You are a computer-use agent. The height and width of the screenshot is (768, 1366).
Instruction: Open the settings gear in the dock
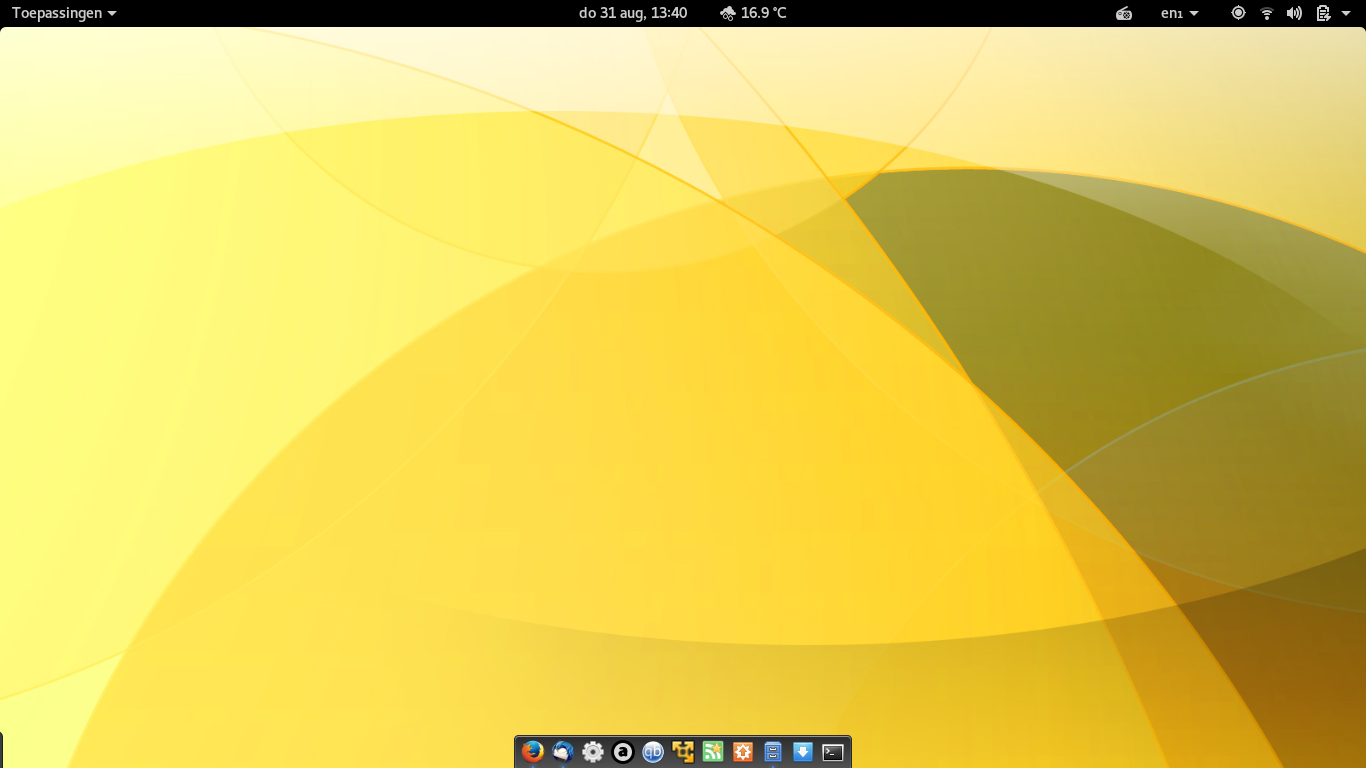click(x=593, y=752)
